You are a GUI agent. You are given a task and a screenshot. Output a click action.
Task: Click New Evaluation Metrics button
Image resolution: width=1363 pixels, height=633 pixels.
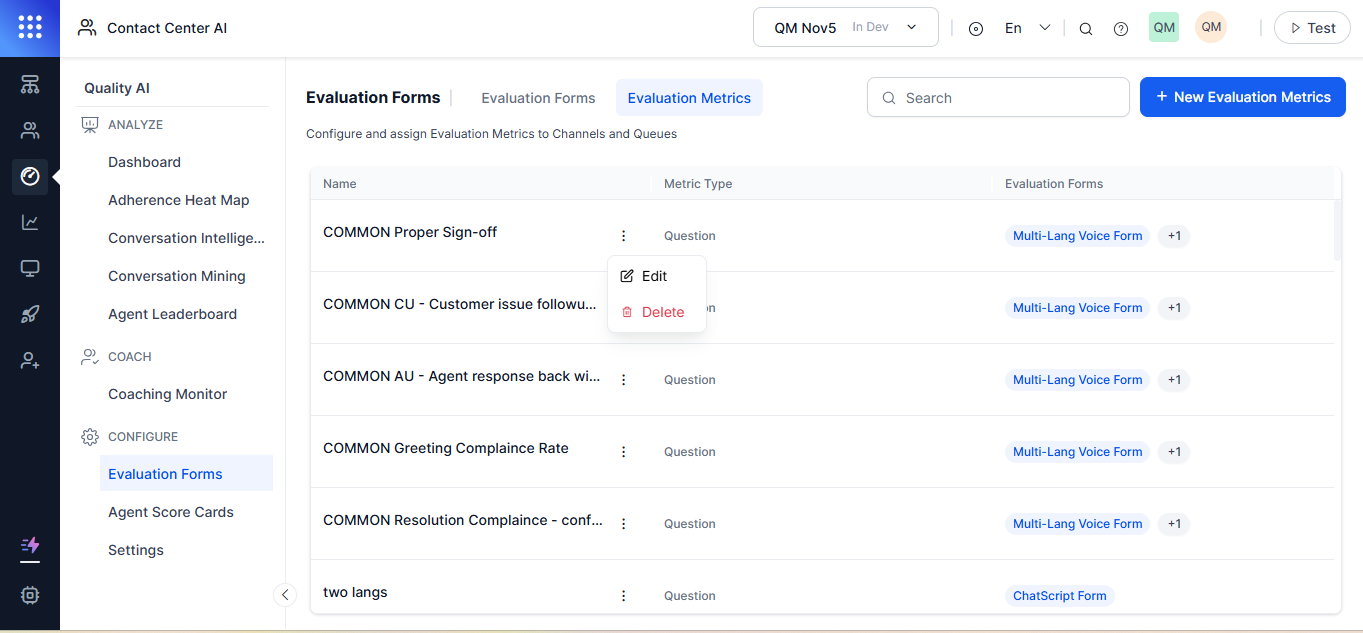tap(1242, 97)
